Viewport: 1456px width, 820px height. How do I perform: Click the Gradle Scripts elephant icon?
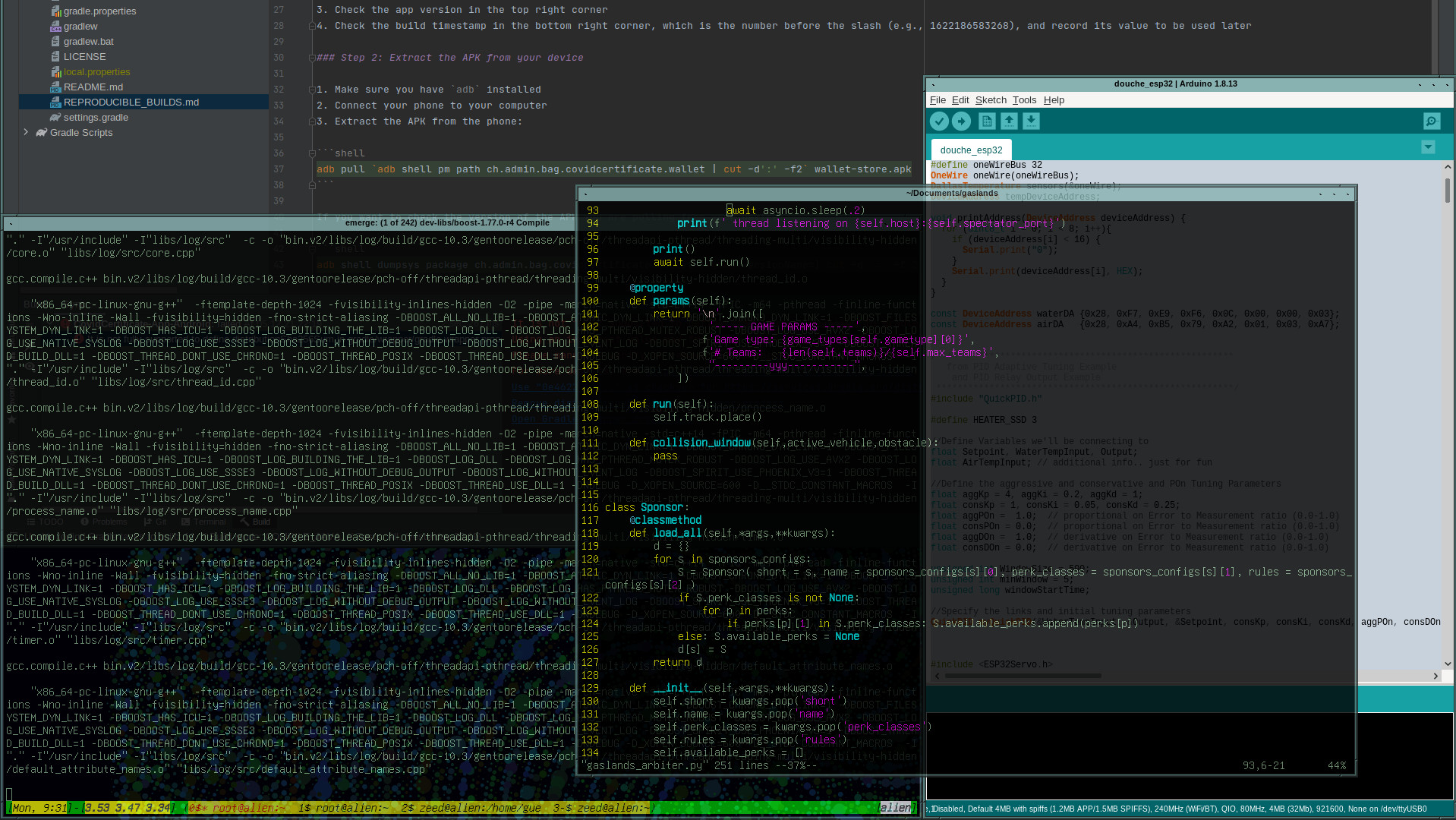tap(42, 133)
